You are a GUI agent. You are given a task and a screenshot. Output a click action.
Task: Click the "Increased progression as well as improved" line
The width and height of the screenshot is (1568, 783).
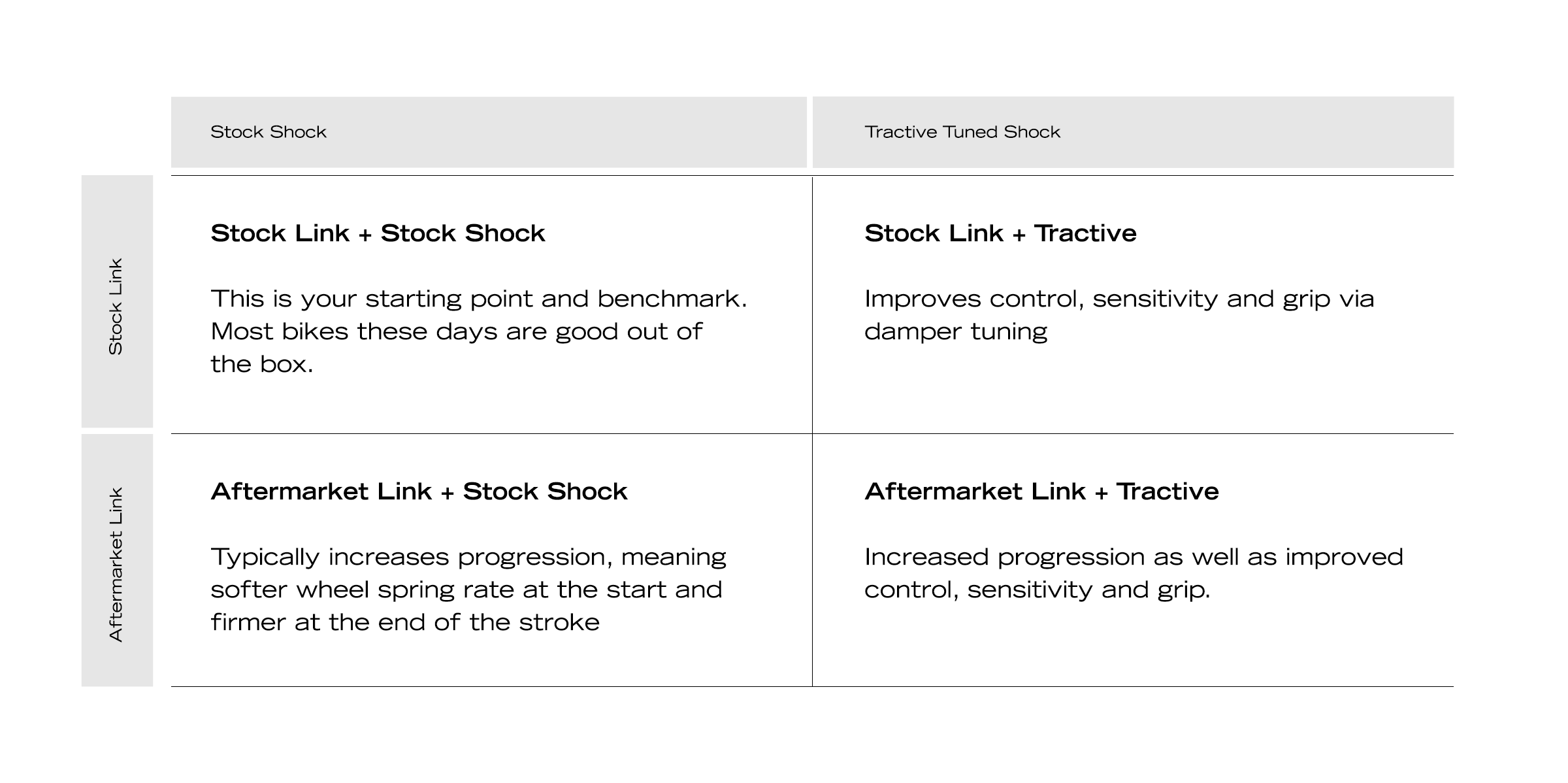point(1133,557)
